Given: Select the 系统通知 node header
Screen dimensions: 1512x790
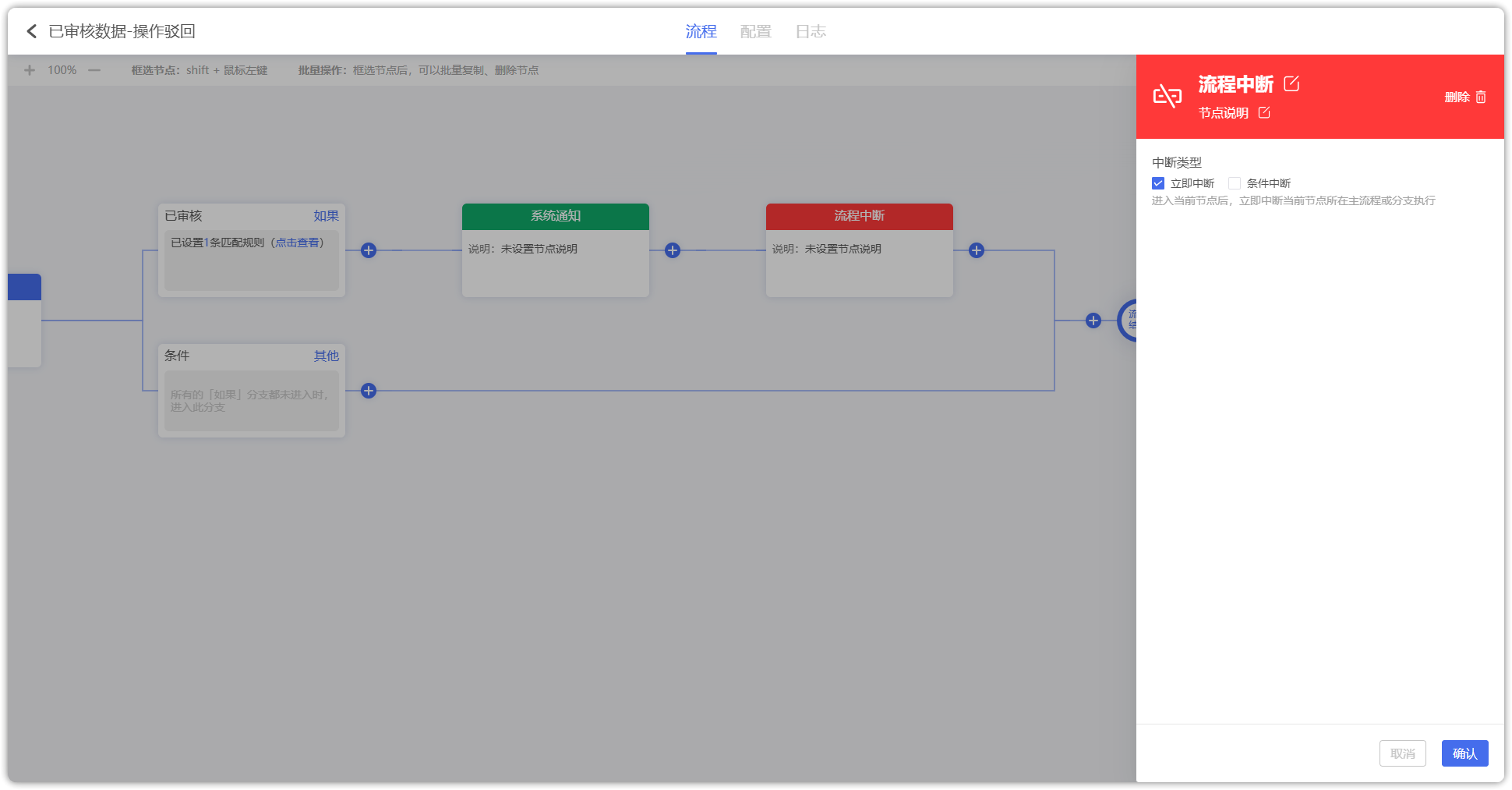Looking at the screenshot, I should 556,216.
